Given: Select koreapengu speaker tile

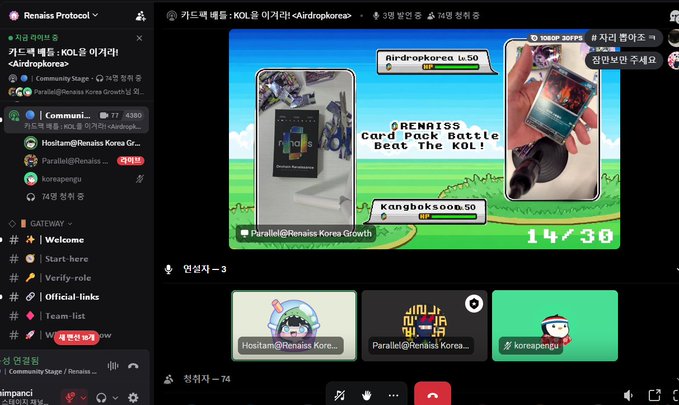Looking at the screenshot, I should coord(555,326).
